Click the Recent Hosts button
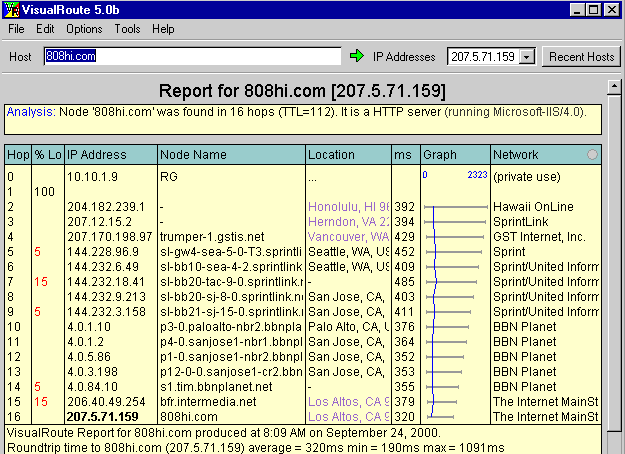 point(581,57)
